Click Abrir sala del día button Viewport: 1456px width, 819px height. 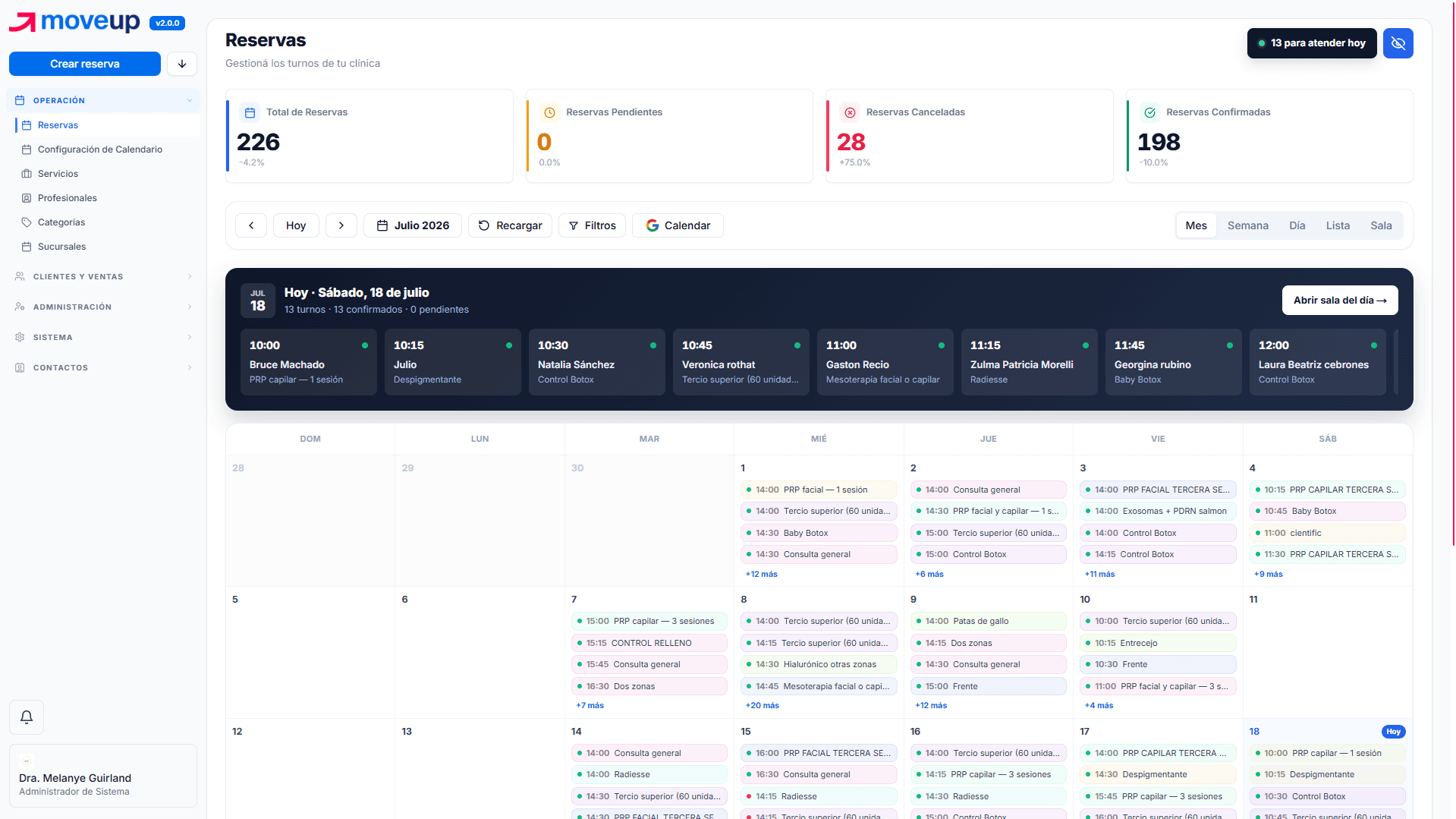pyautogui.click(x=1339, y=301)
